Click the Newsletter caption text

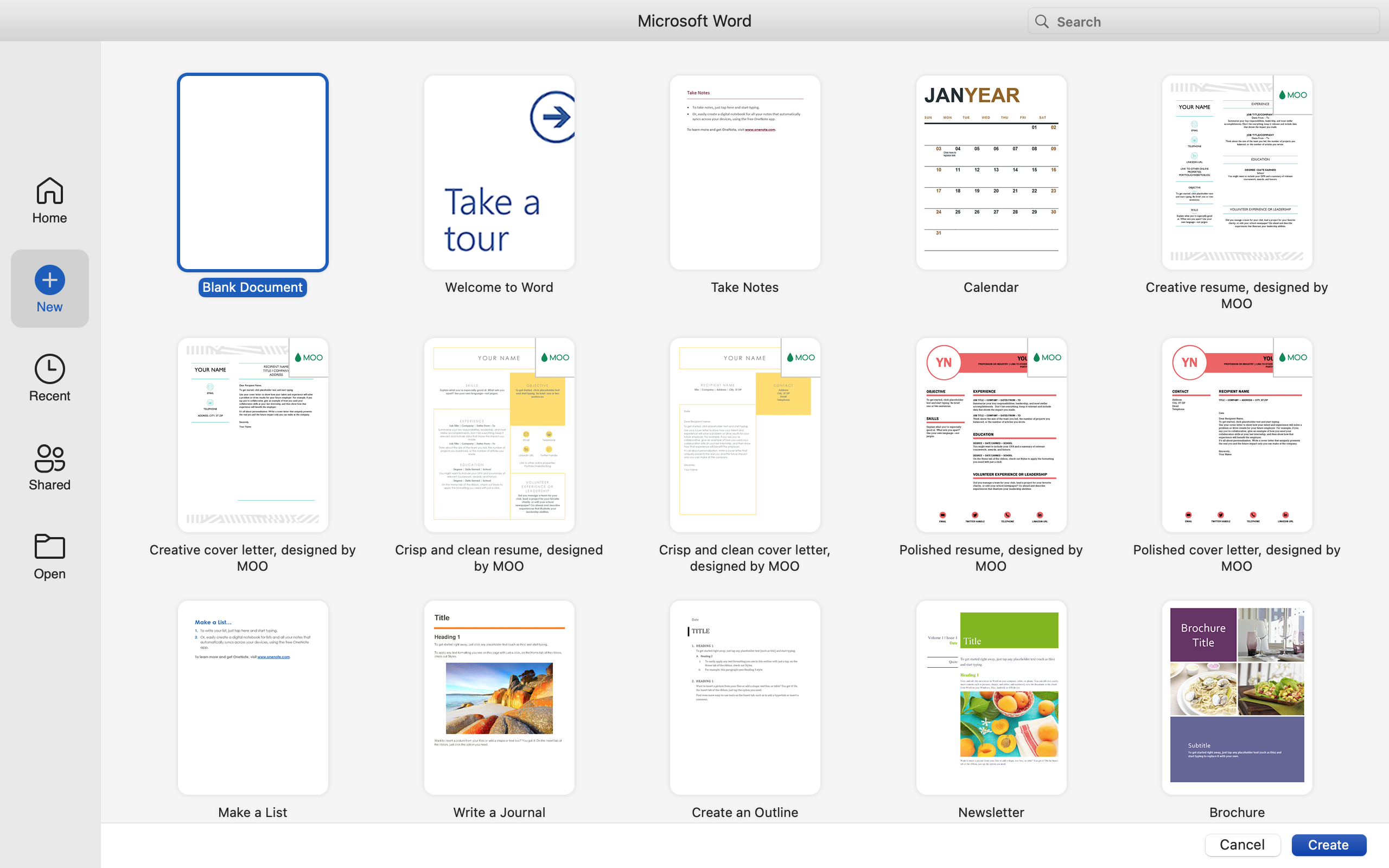coord(991,812)
